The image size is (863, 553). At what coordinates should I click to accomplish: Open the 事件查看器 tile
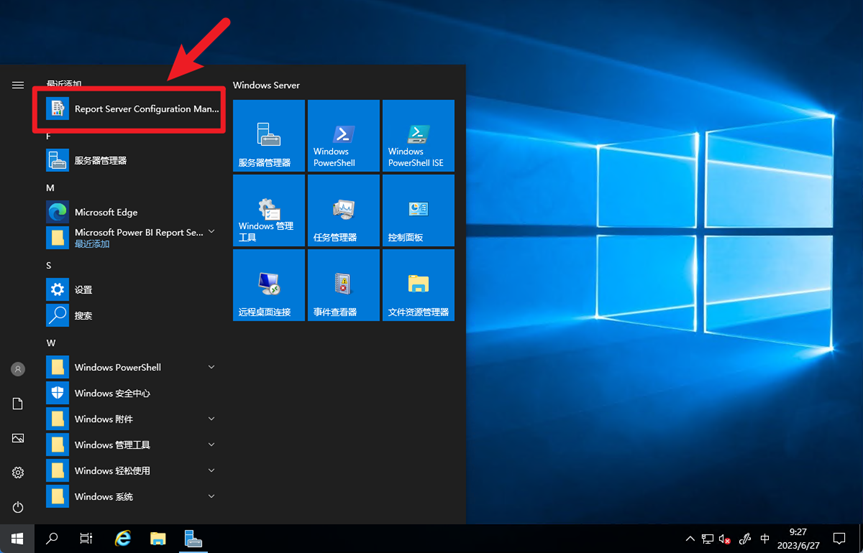(x=343, y=286)
